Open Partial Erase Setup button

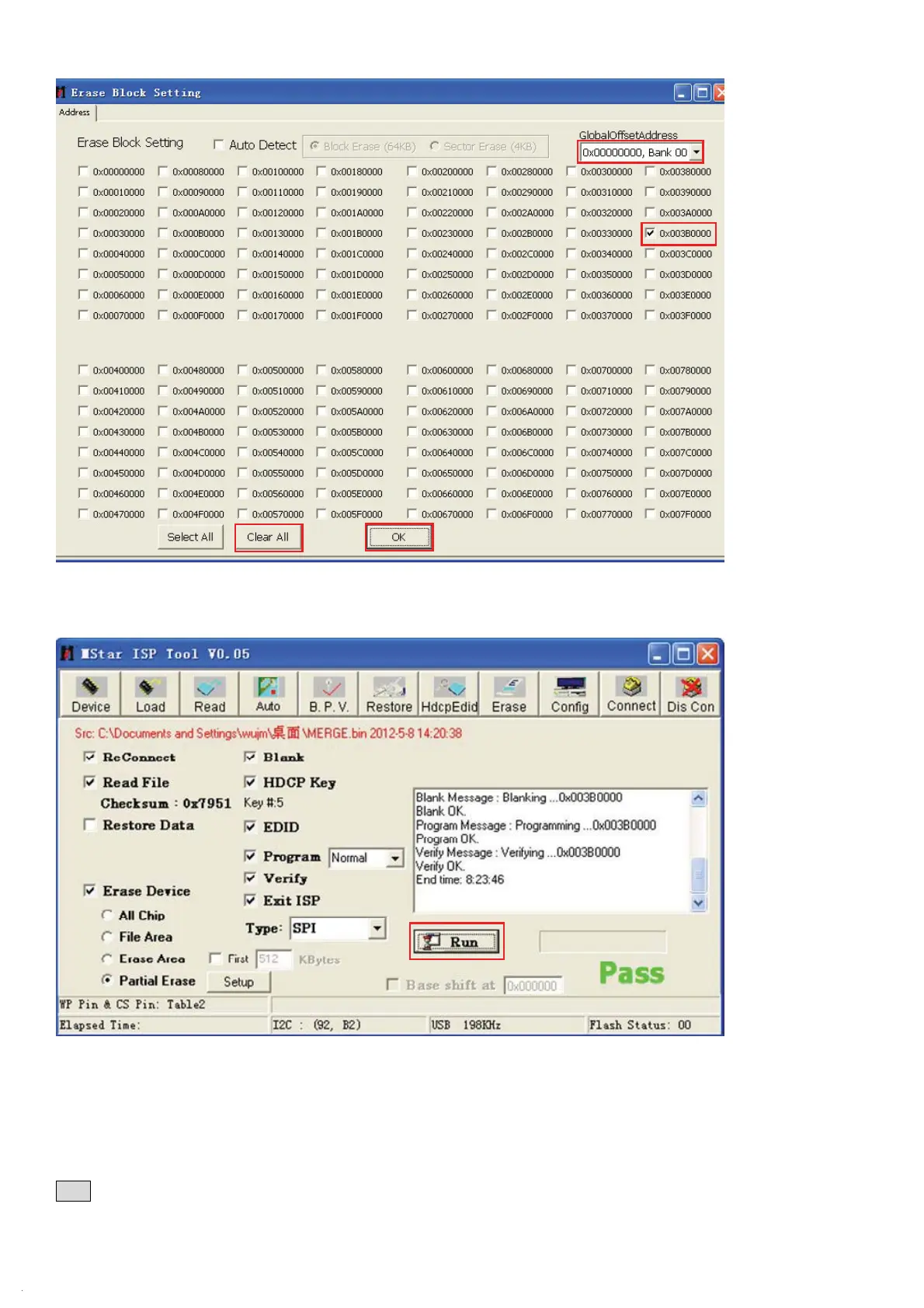pyautogui.click(x=238, y=982)
